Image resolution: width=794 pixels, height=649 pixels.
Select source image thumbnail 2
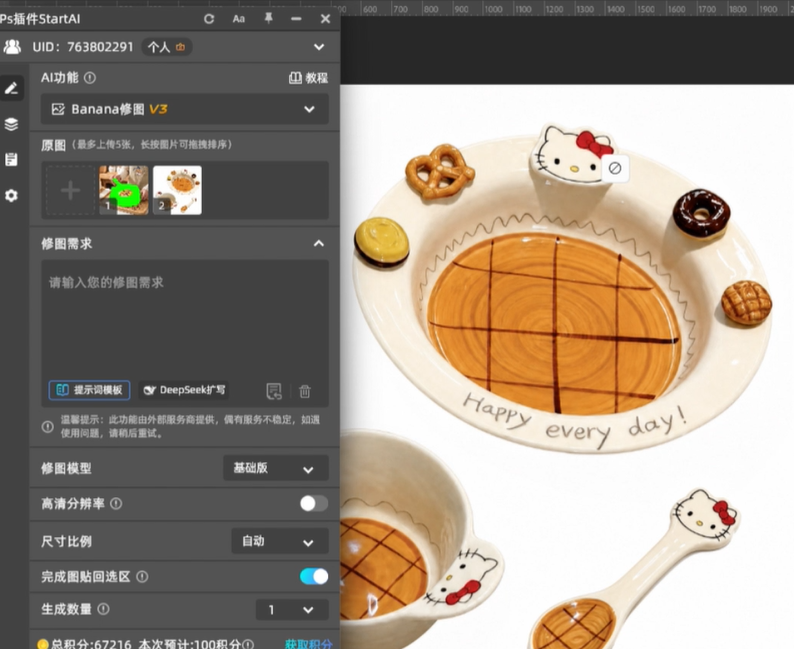[177, 190]
